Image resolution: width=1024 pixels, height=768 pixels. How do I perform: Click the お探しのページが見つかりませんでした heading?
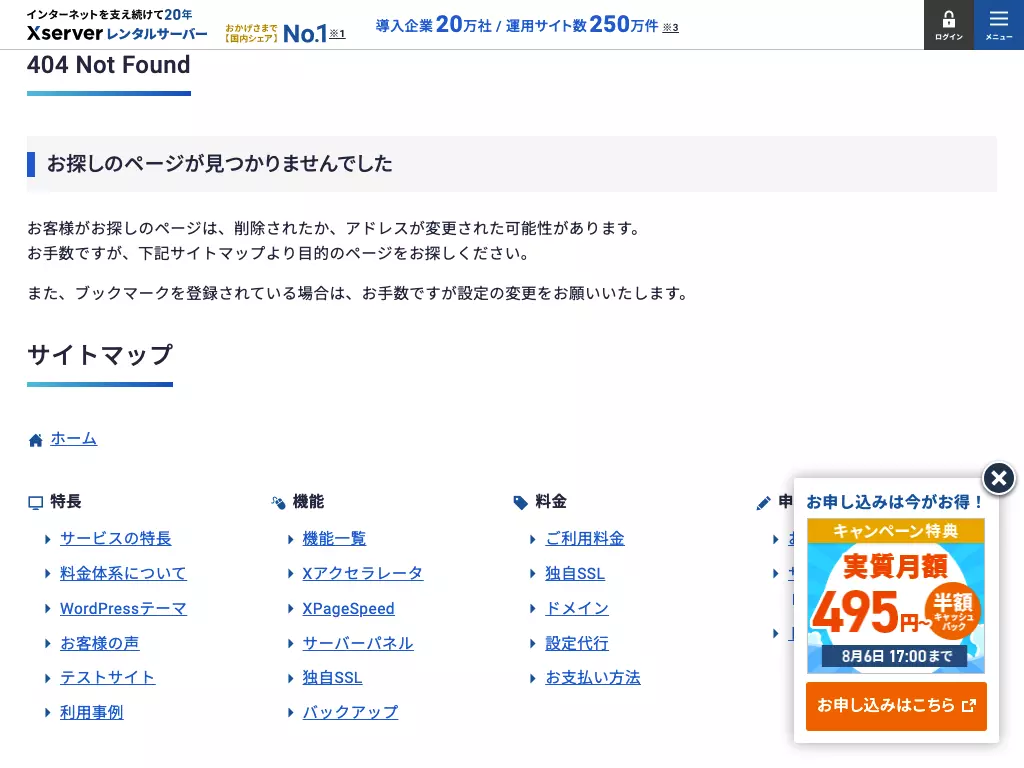tap(219, 163)
